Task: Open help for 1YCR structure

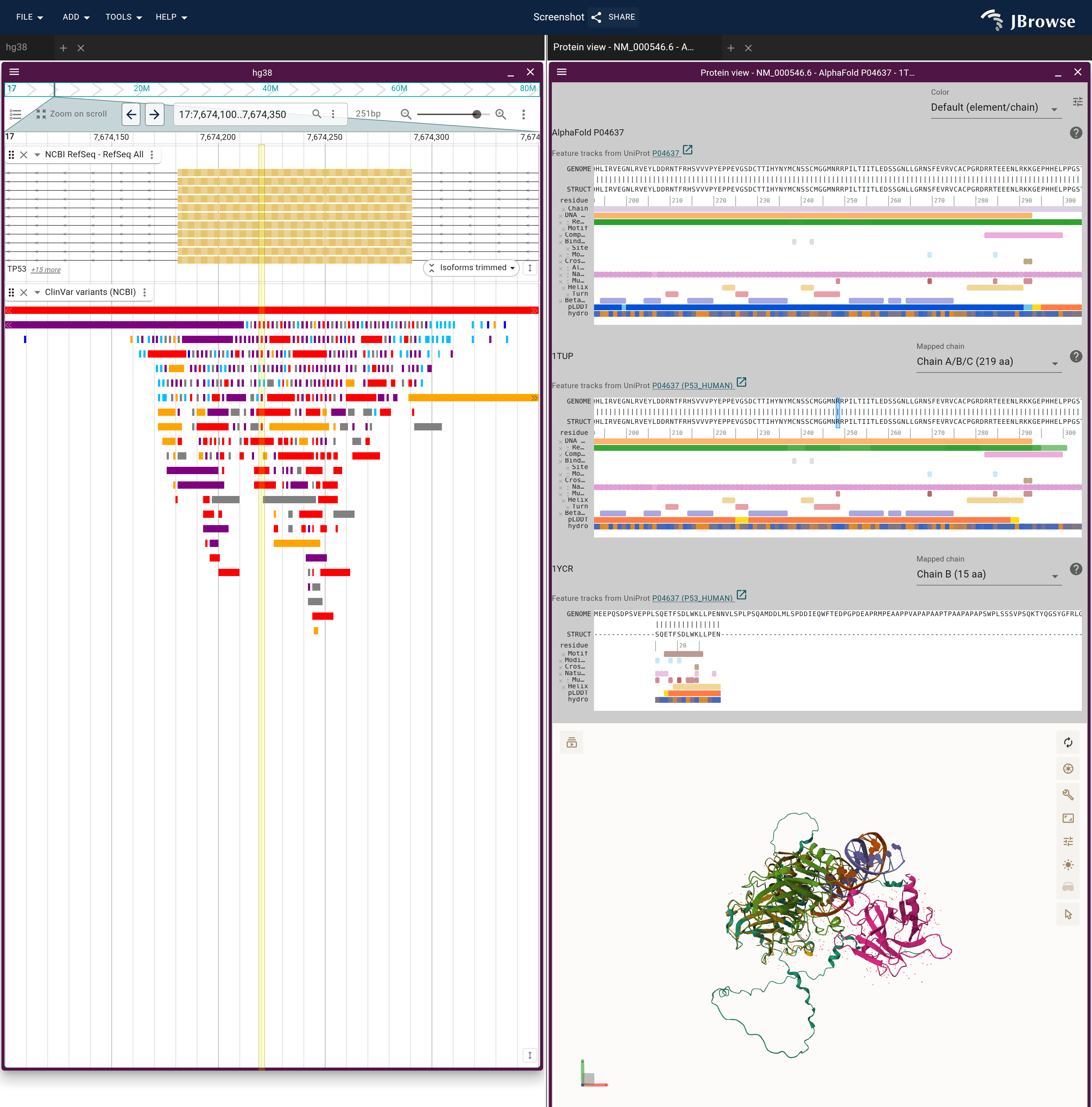Action: (x=1076, y=569)
